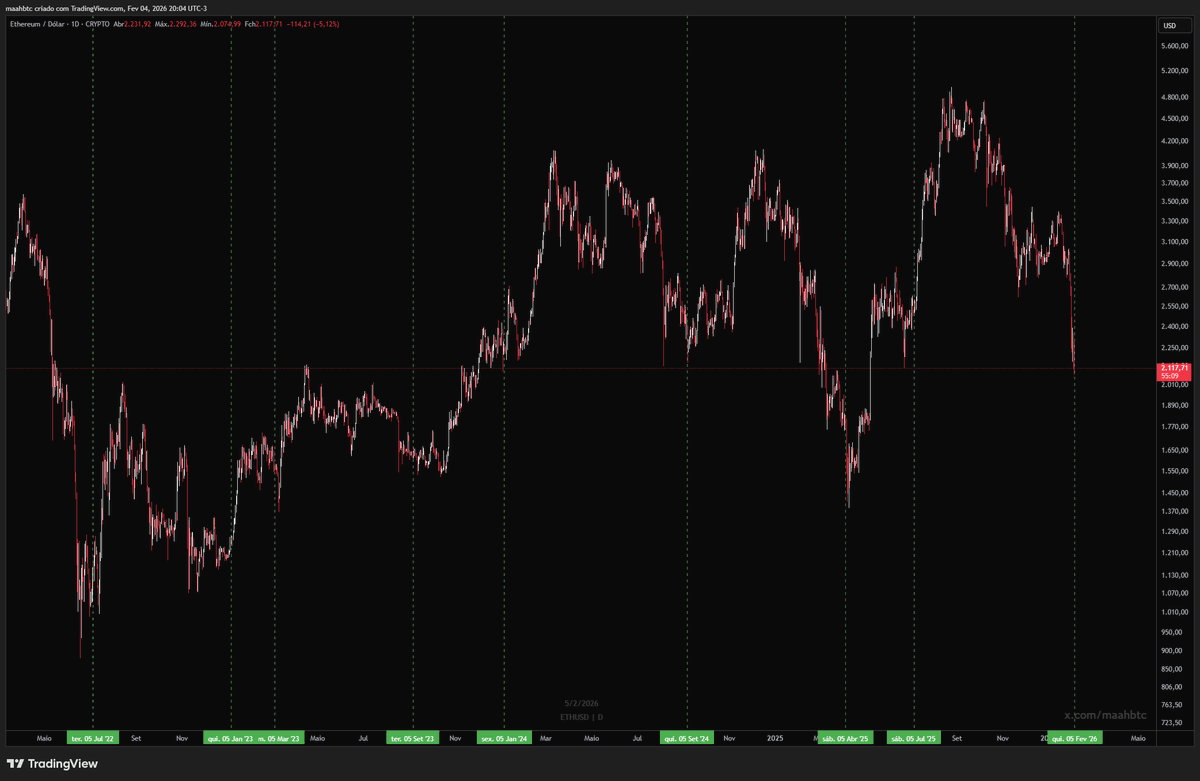Click the red current price label on the price axis
The height and width of the screenshot is (781, 1200).
(1174, 371)
